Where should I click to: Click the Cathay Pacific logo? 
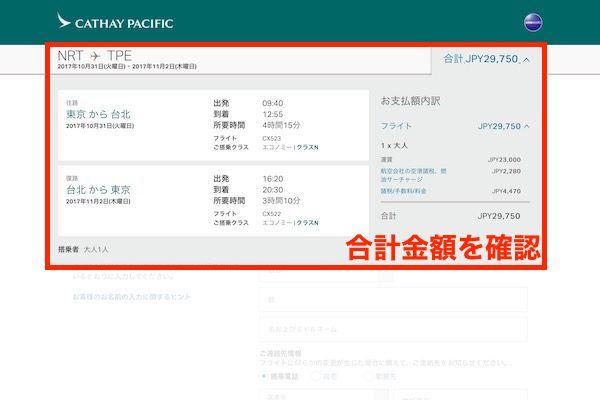click(x=115, y=21)
